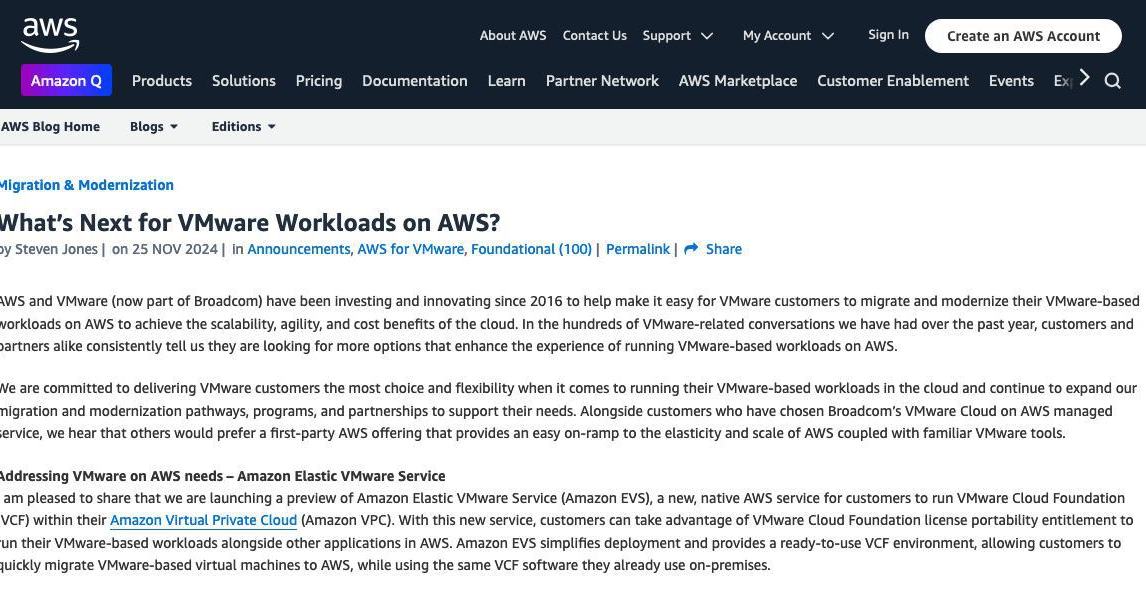Expand the Support dropdown
The height and width of the screenshot is (600, 1146).
(706, 35)
